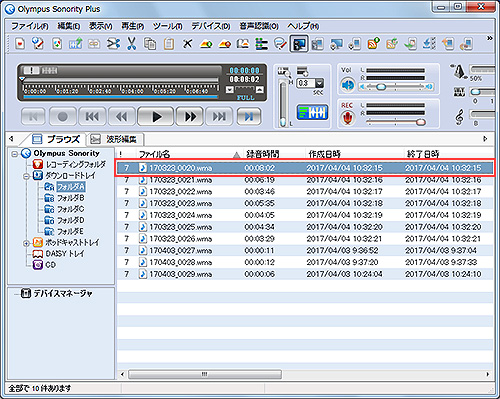Click the playback speed 50% slider
Viewport: 500px width, 399px height.
(482, 69)
